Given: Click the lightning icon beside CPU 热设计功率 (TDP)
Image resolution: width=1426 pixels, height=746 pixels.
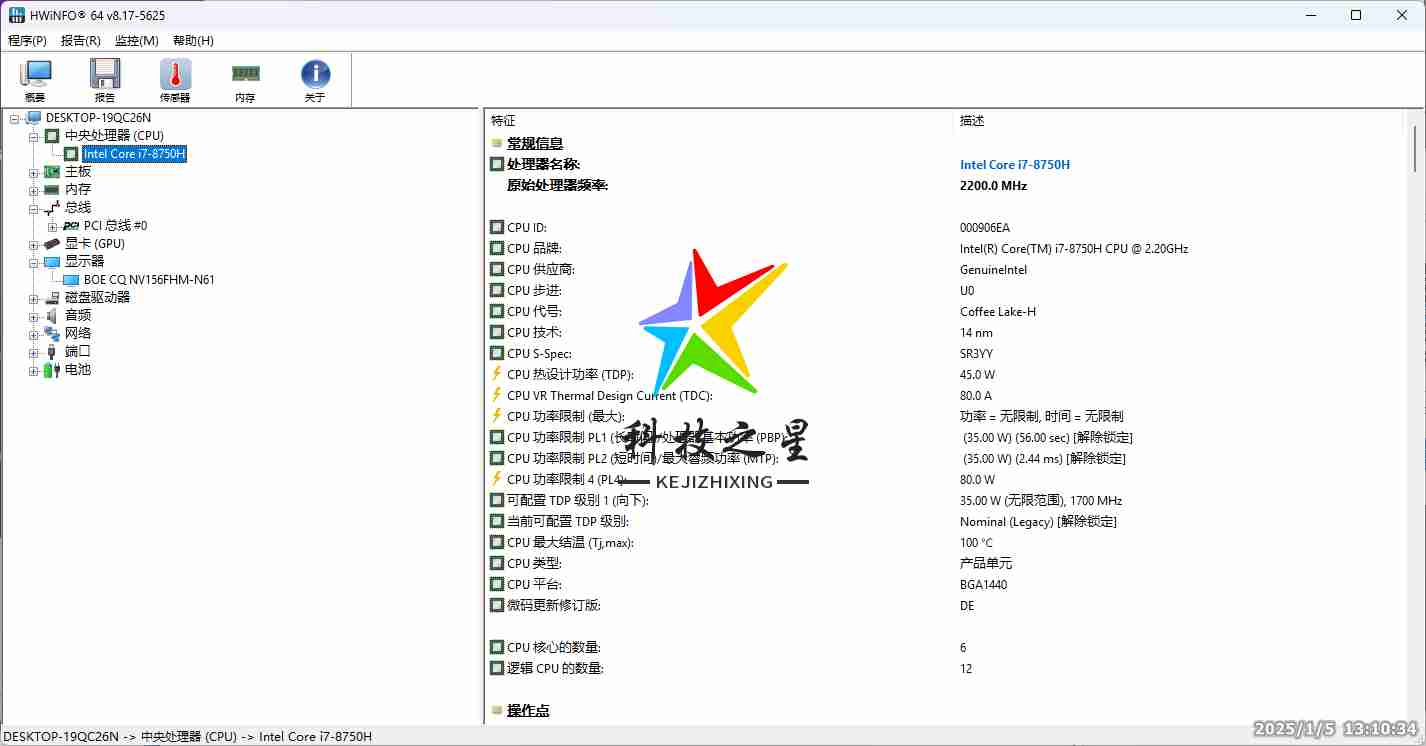Looking at the screenshot, I should pos(496,374).
